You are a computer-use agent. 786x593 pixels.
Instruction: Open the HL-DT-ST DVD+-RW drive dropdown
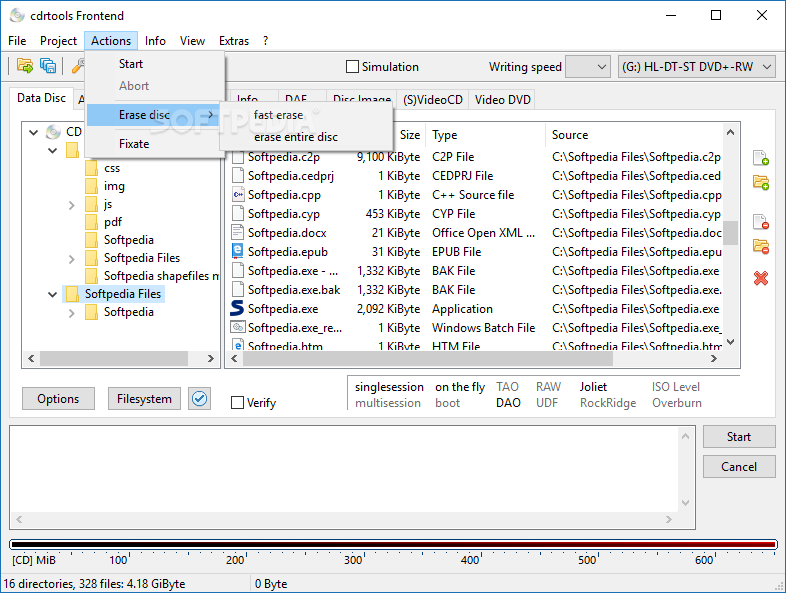click(697, 67)
